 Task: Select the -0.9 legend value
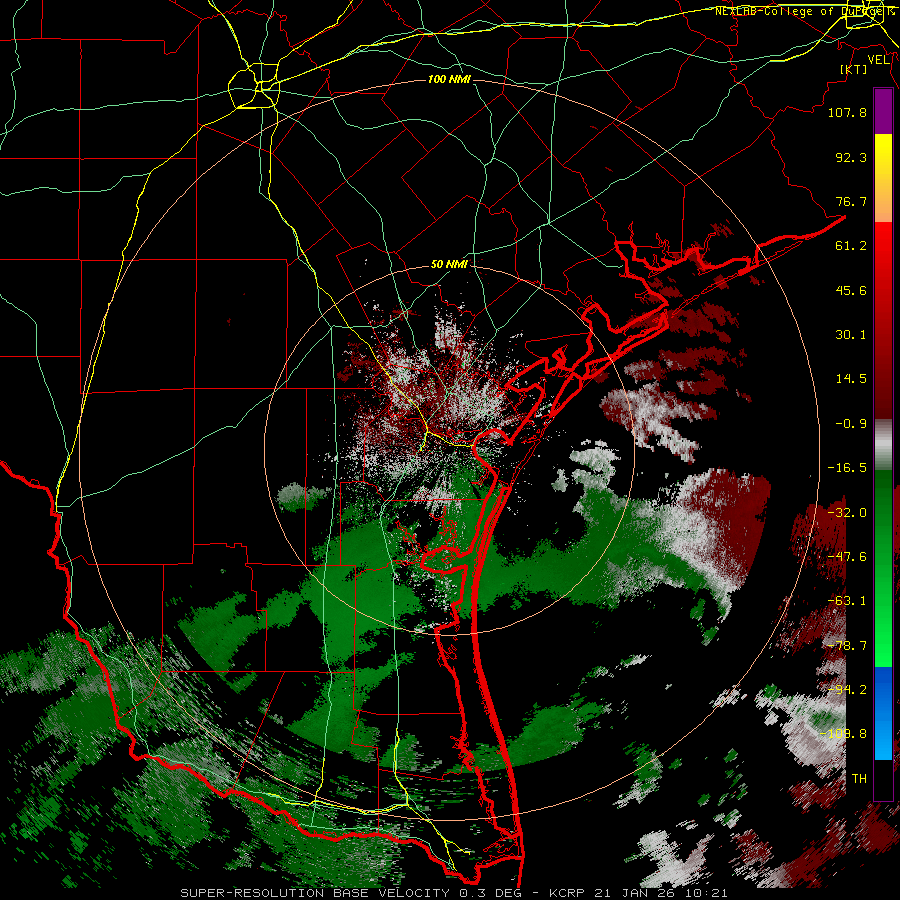[851, 424]
